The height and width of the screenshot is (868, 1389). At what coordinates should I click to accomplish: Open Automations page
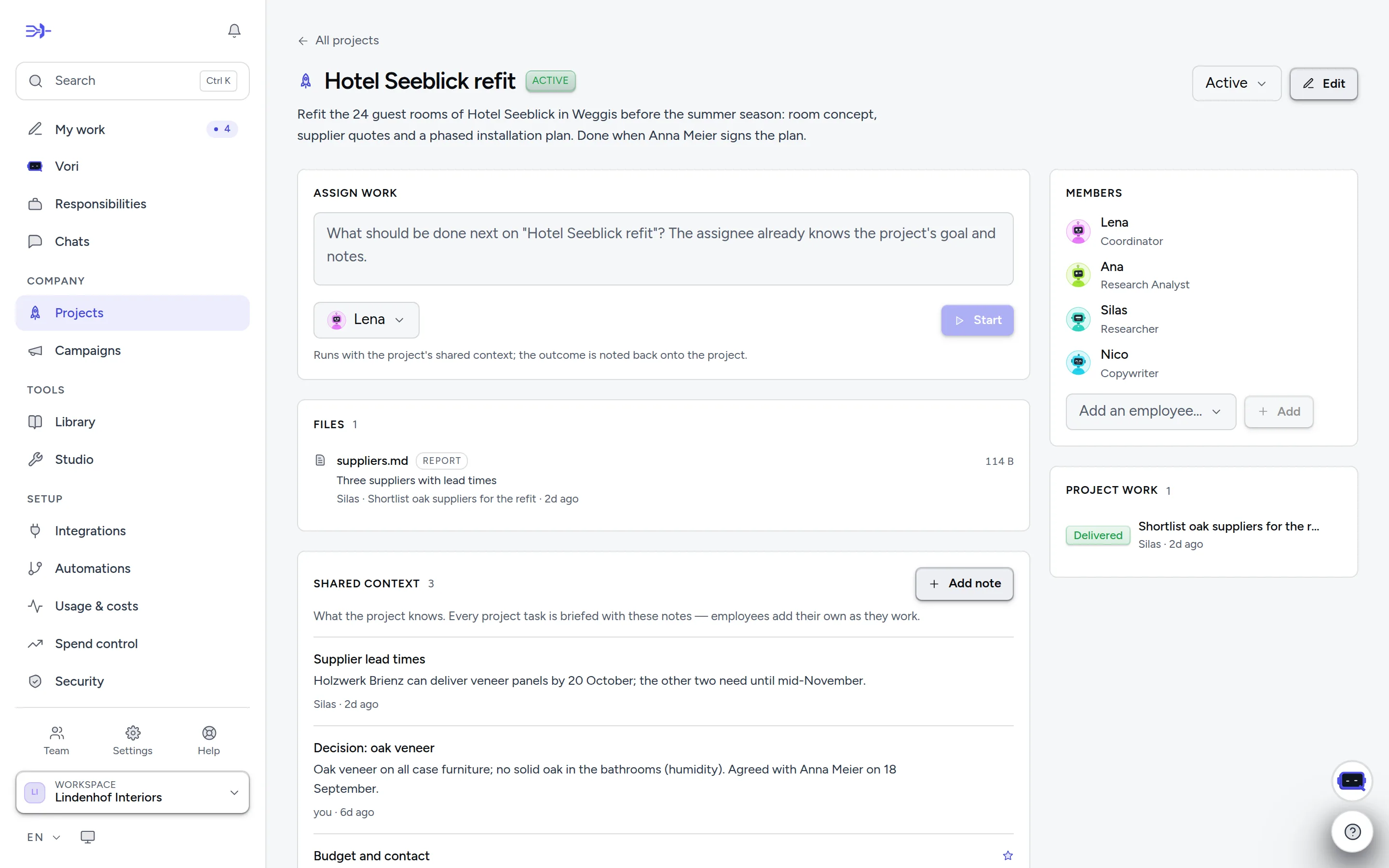[133, 569]
